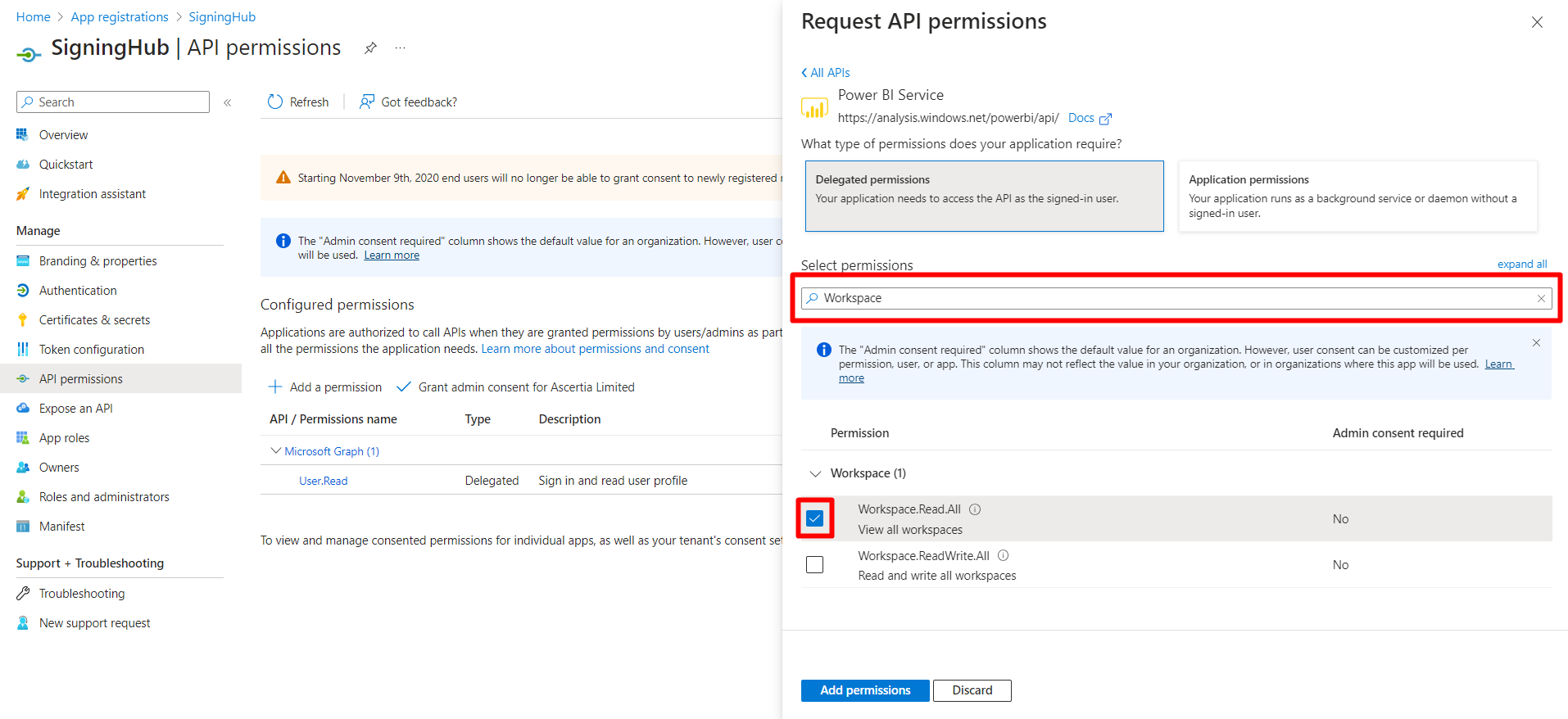Open the more options ellipsis beside the page title
Viewport: 1568px width, 719px height.
point(400,48)
